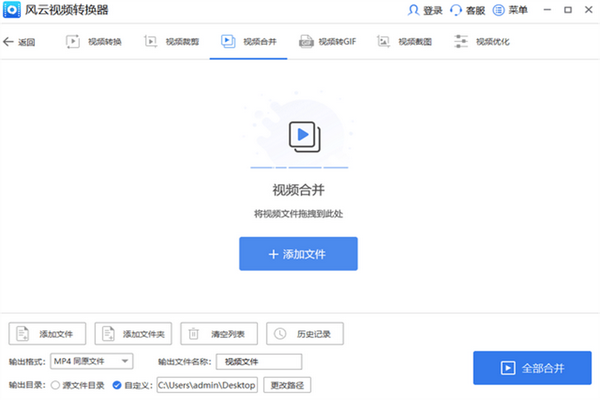This screenshot has width=600, height=400.
Task: Open 历史记录 history button
Action: point(305,334)
